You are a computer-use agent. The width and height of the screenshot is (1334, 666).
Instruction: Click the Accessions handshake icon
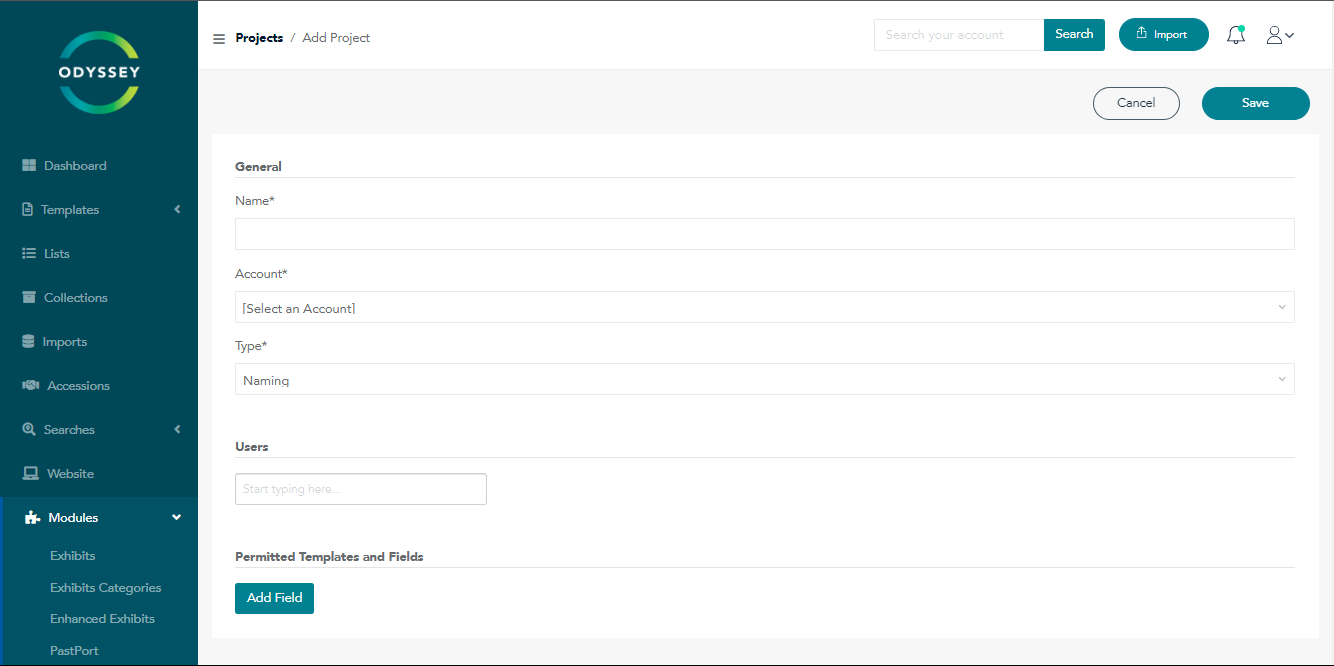(x=30, y=386)
